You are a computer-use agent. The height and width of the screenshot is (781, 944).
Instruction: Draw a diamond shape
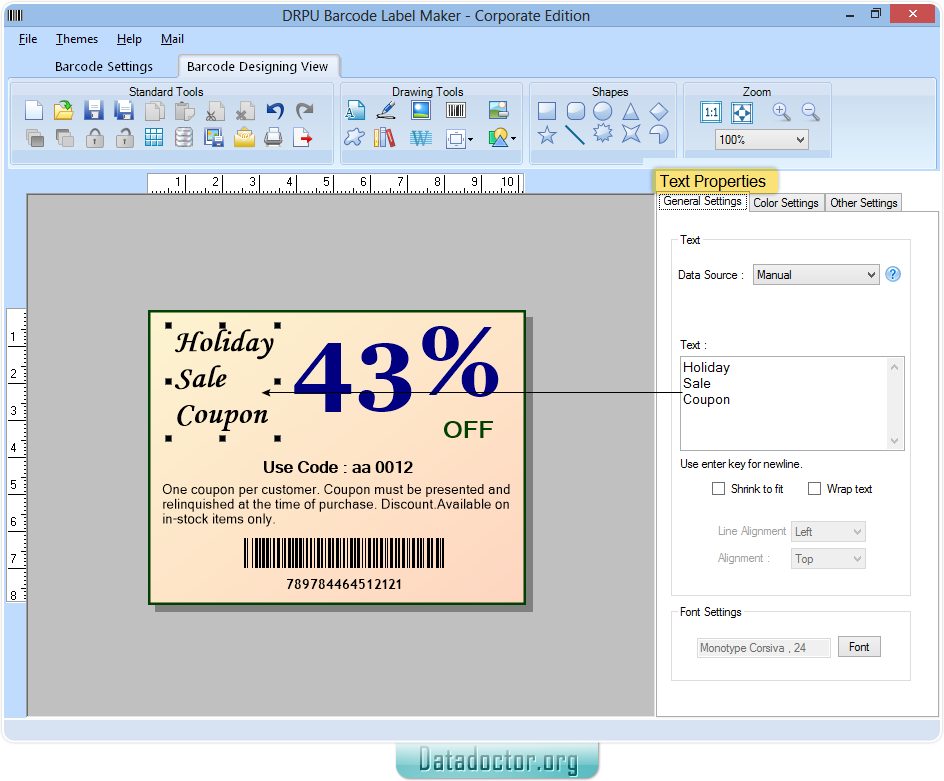[659, 111]
